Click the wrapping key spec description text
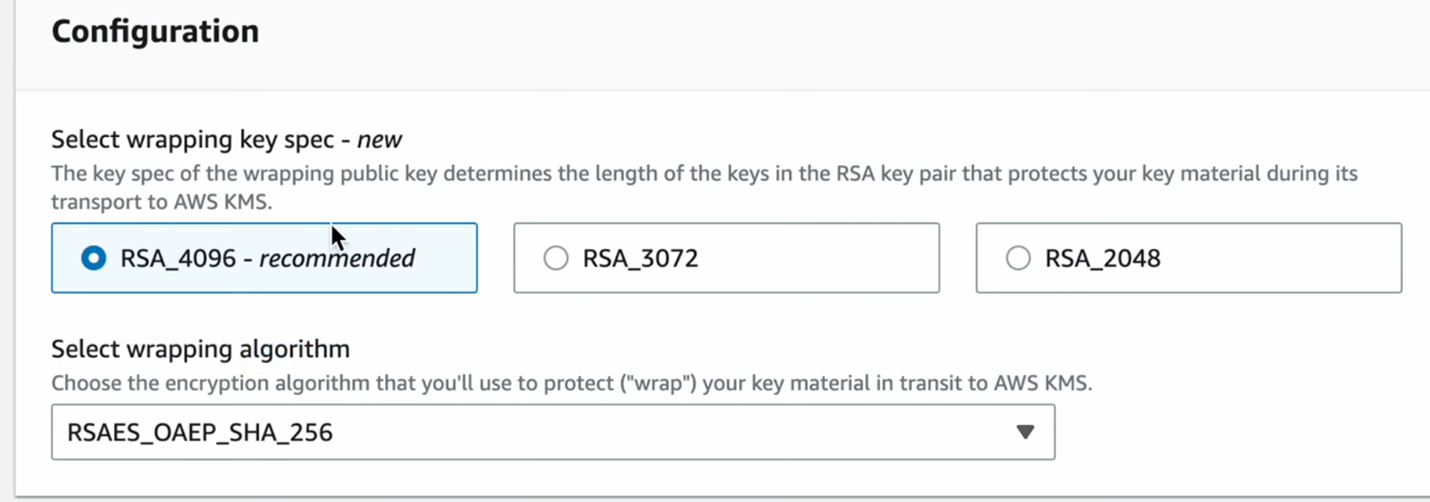Image resolution: width=1430 pixels, height=502 pixels. click(700, 174)
